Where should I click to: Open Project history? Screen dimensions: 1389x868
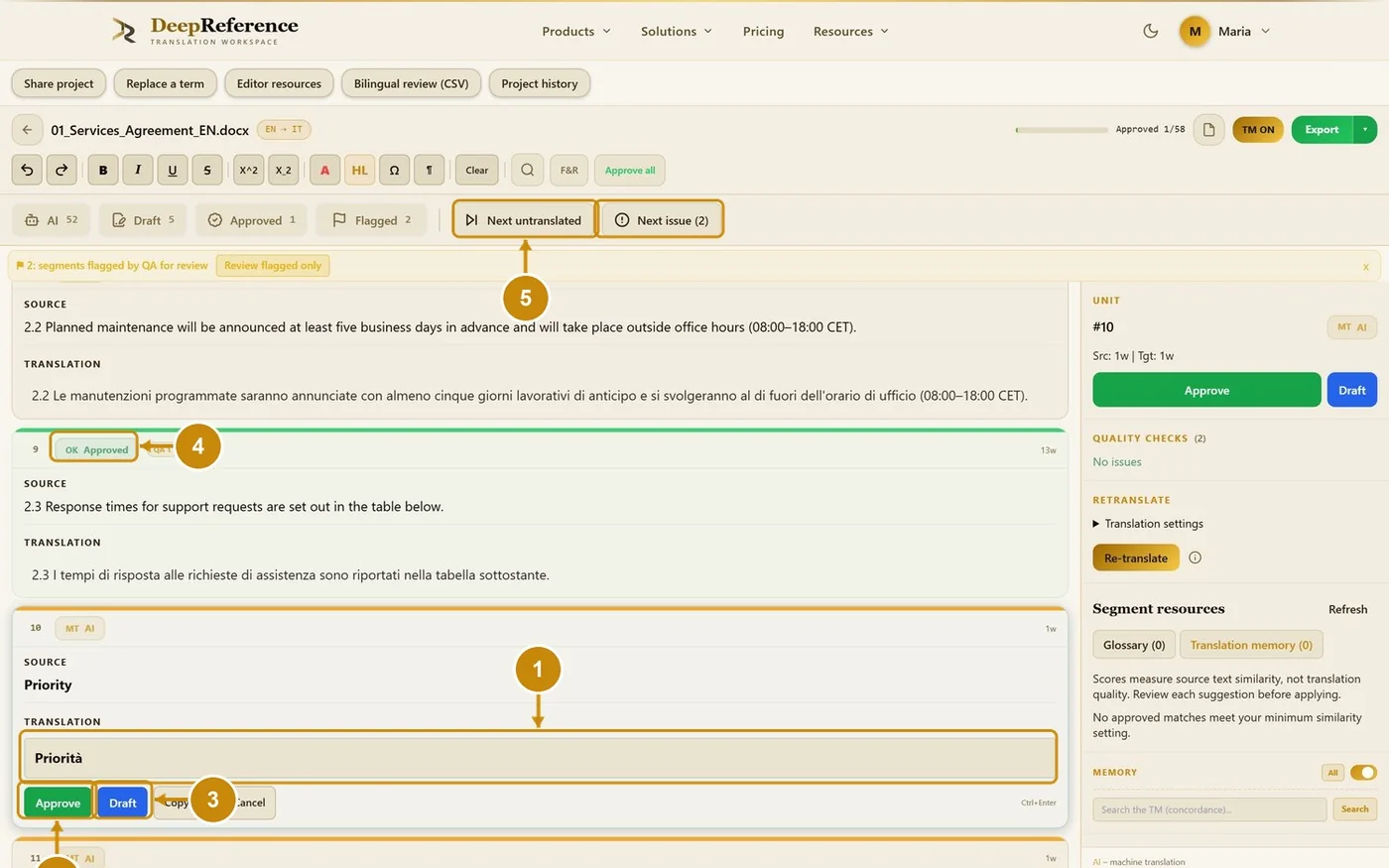tap(540, 84)
